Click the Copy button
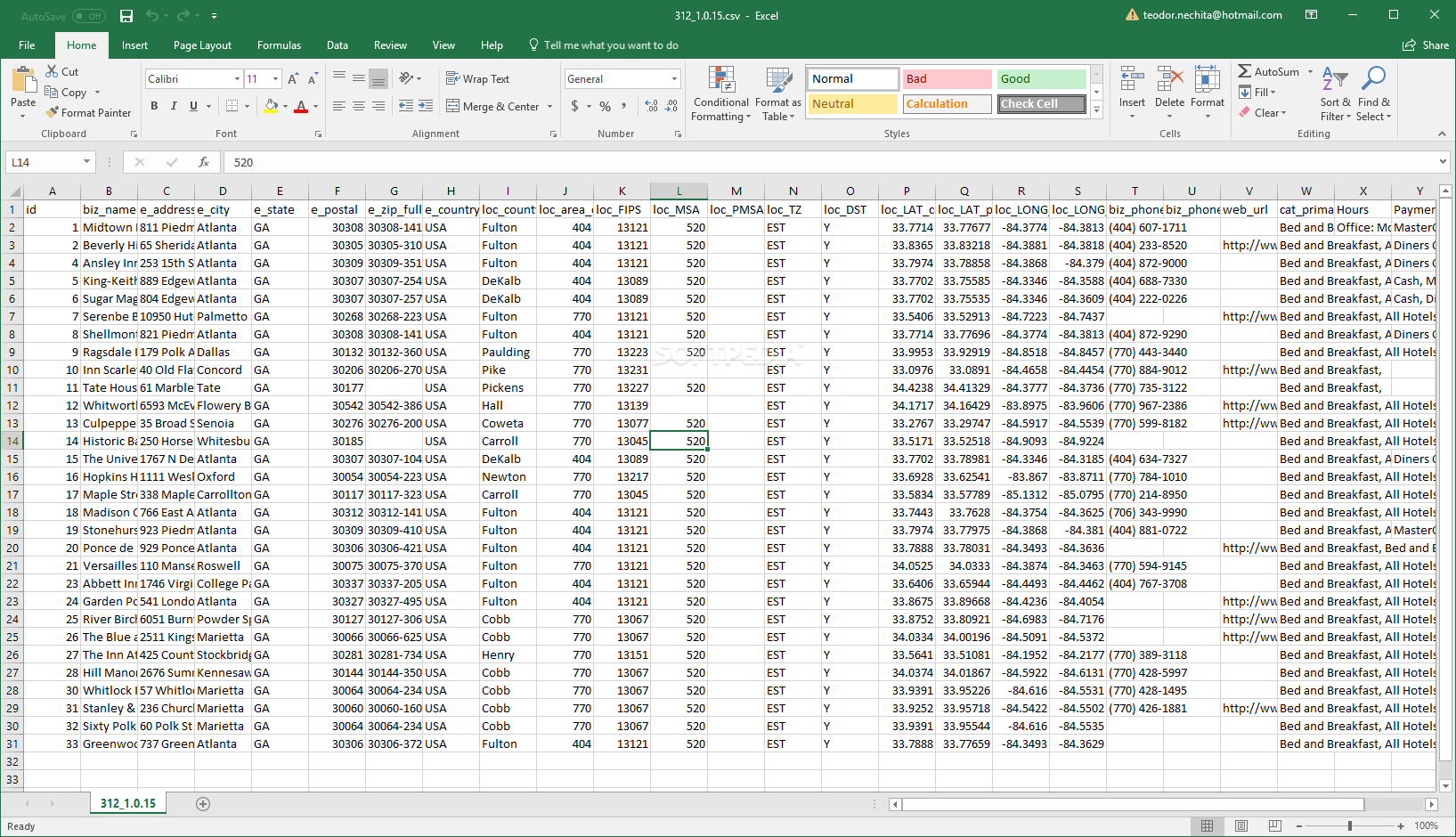The image size is (1456, 837). pyautogui.click(x=67, y=93)
